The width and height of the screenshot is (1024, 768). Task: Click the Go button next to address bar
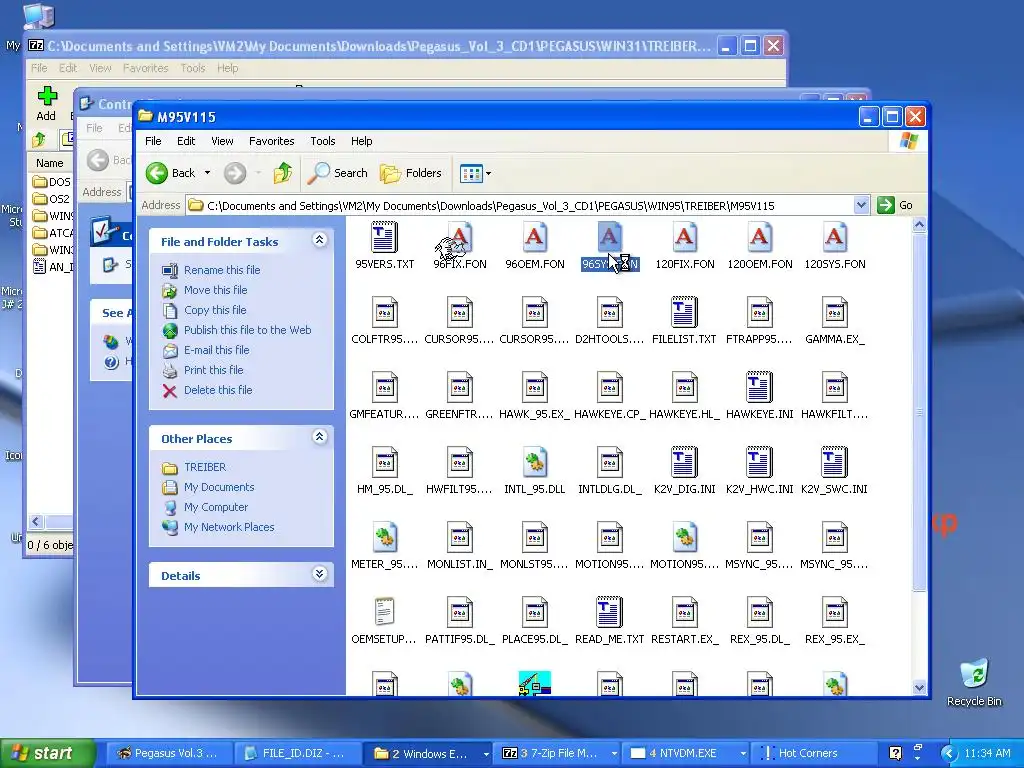coord(895,205)
